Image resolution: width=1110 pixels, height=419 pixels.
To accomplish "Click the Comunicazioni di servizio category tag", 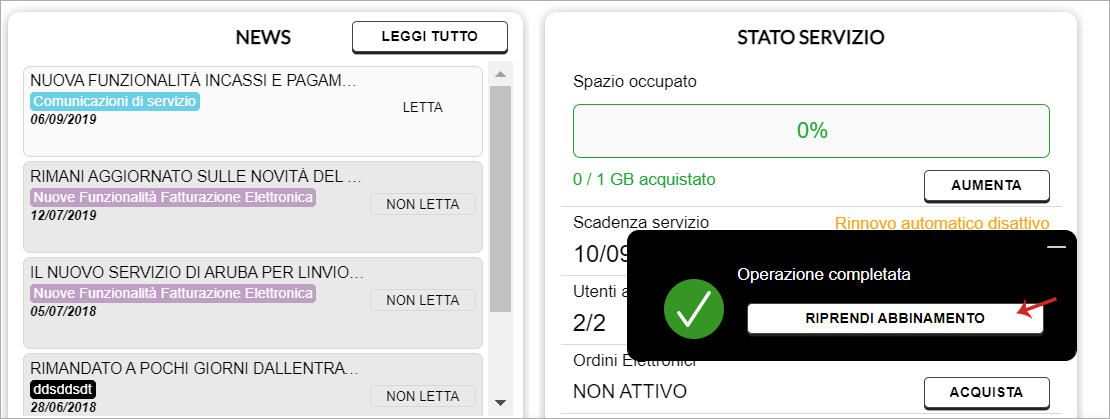I will 115,101.
